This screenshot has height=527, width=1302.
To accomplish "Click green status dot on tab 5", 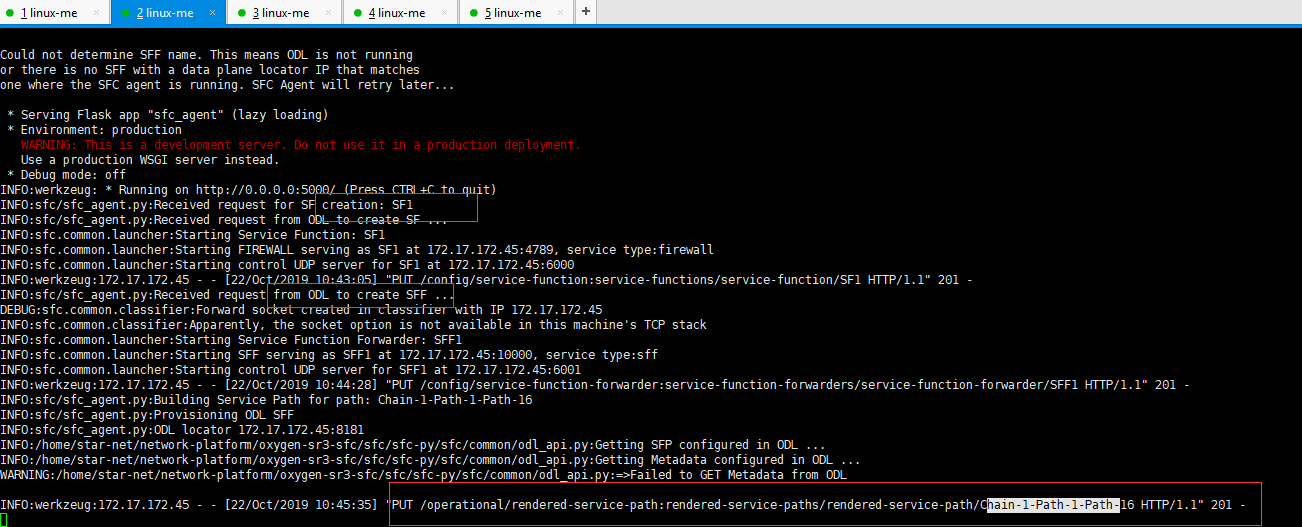I will 474,13.
